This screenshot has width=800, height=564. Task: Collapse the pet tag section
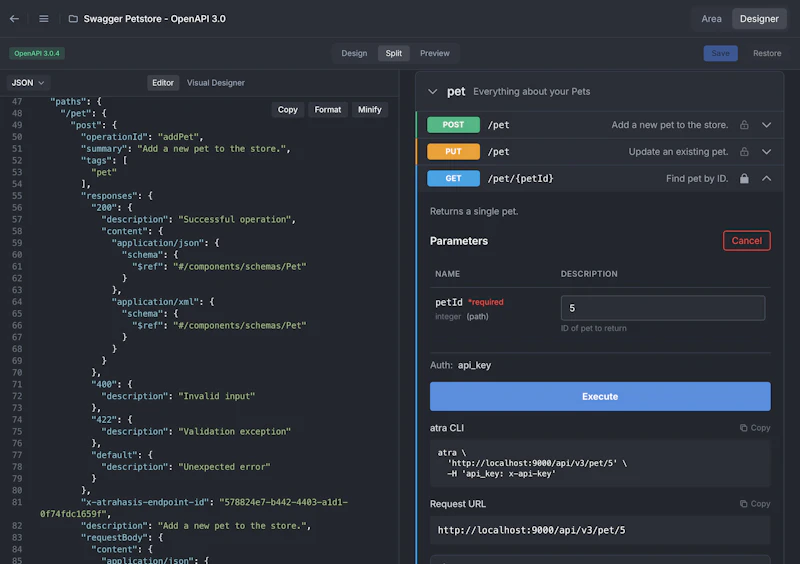pyautogui.click(x=433, y=92)
